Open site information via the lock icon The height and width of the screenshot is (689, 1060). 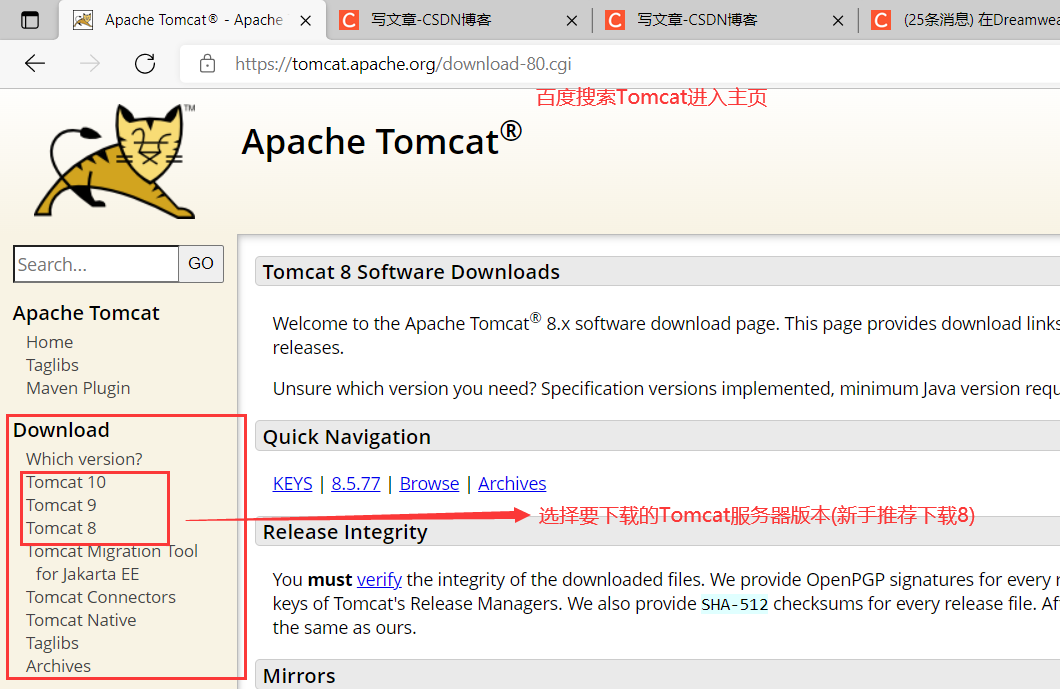click(206, 62)
